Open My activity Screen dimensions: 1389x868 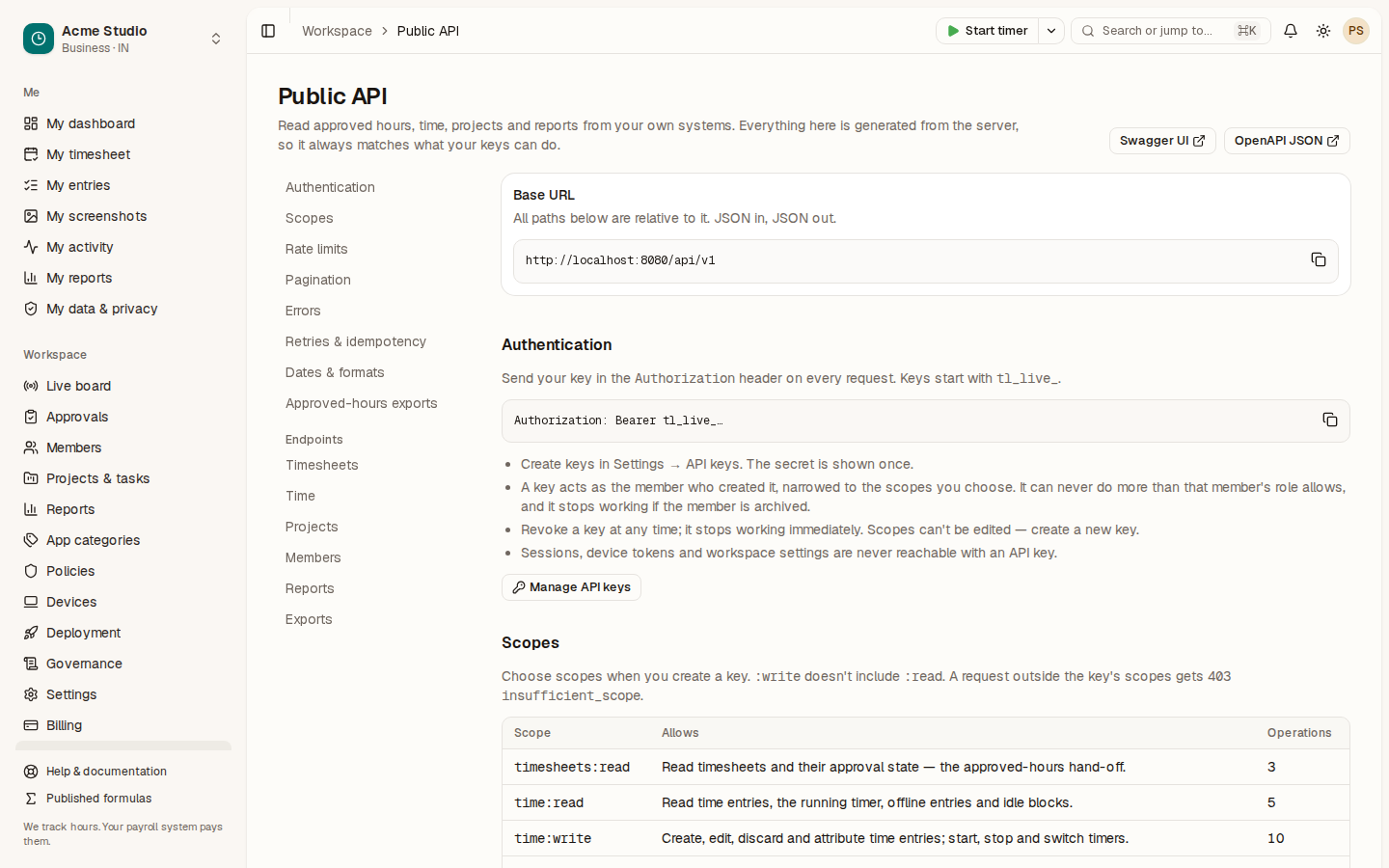[123, 247]
